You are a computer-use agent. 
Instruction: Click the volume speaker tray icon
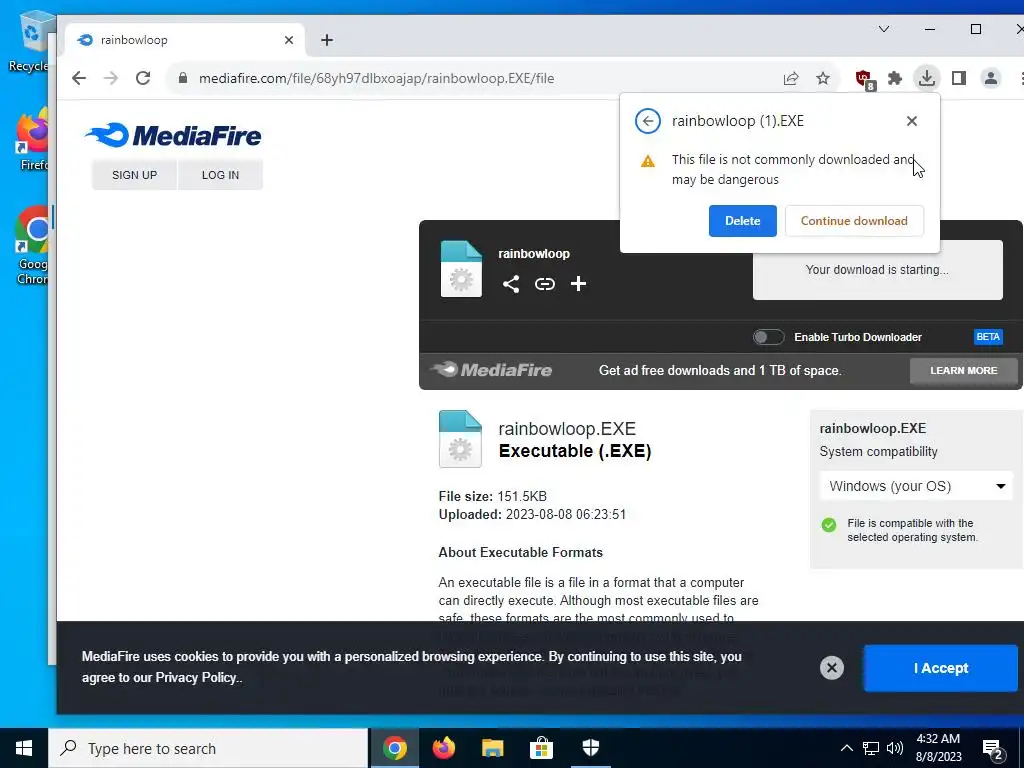895,748
